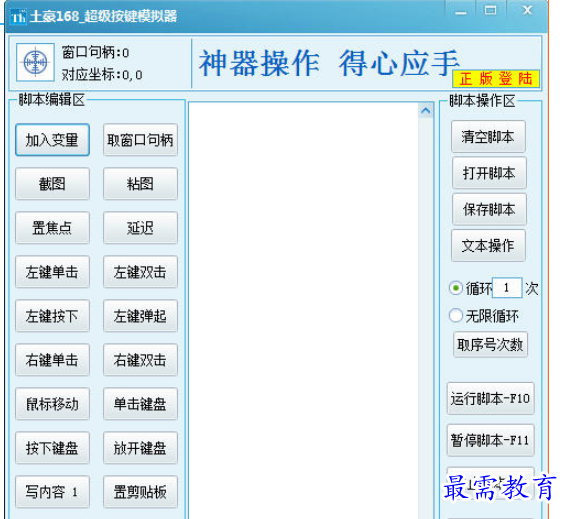The width and height of the screenshot is (565, 519).
Task: Click the 对应坐标:0,0 label
Action: coord(102,75)
